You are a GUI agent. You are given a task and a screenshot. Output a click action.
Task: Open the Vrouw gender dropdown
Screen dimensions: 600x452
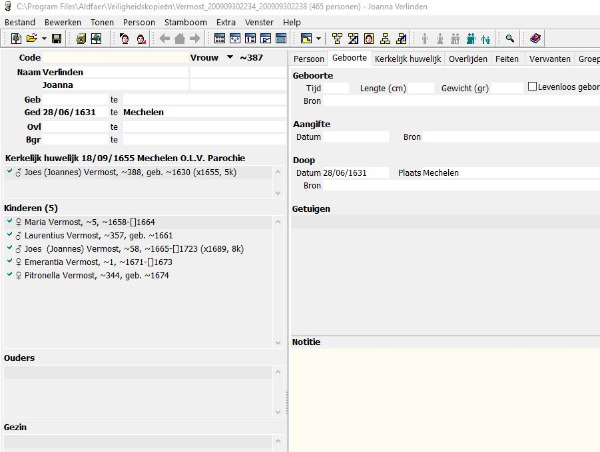pyautogui.click(x=229, y=58)
